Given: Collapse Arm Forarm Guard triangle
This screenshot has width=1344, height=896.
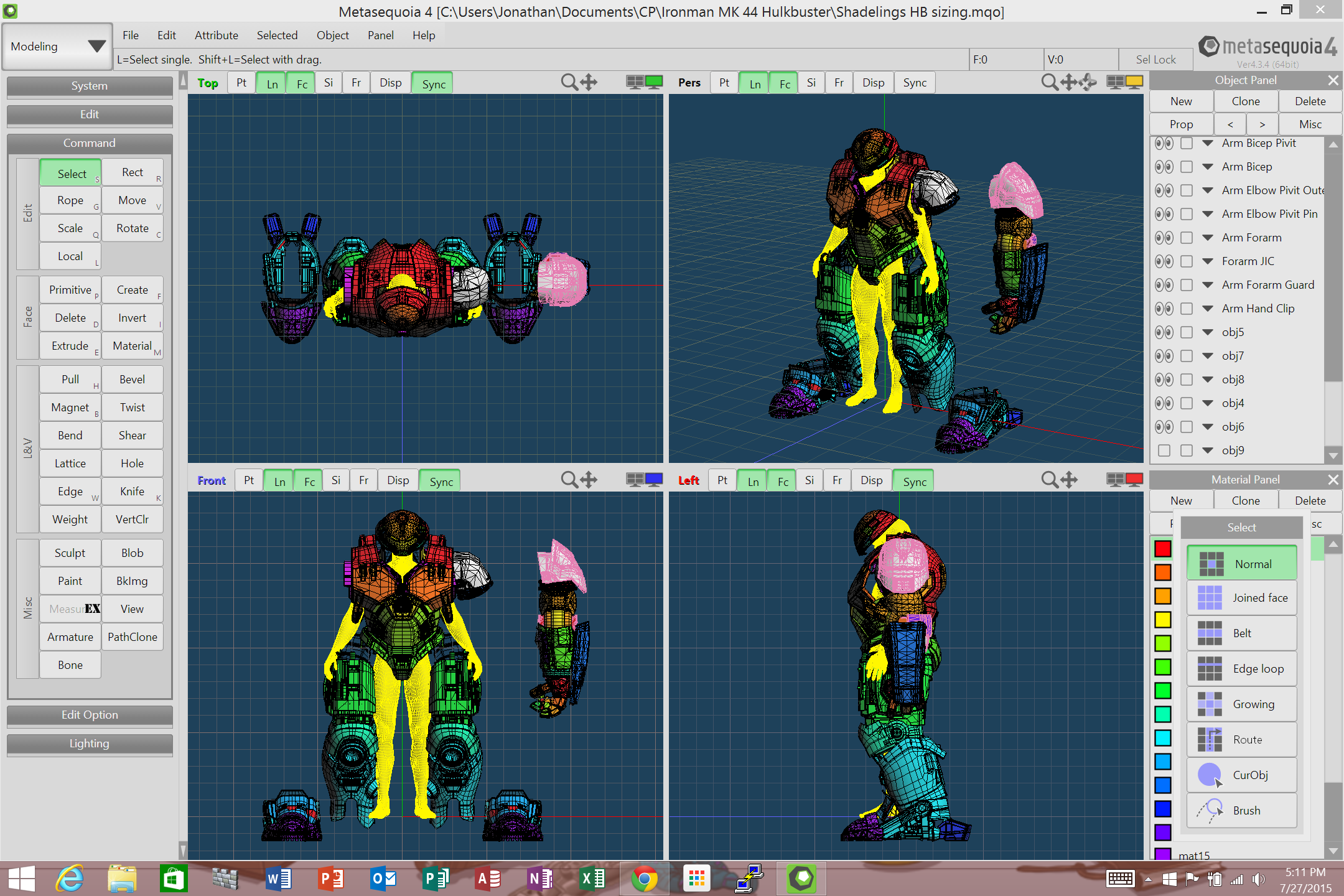Looking at the screenshot, I should [1208, 285].
